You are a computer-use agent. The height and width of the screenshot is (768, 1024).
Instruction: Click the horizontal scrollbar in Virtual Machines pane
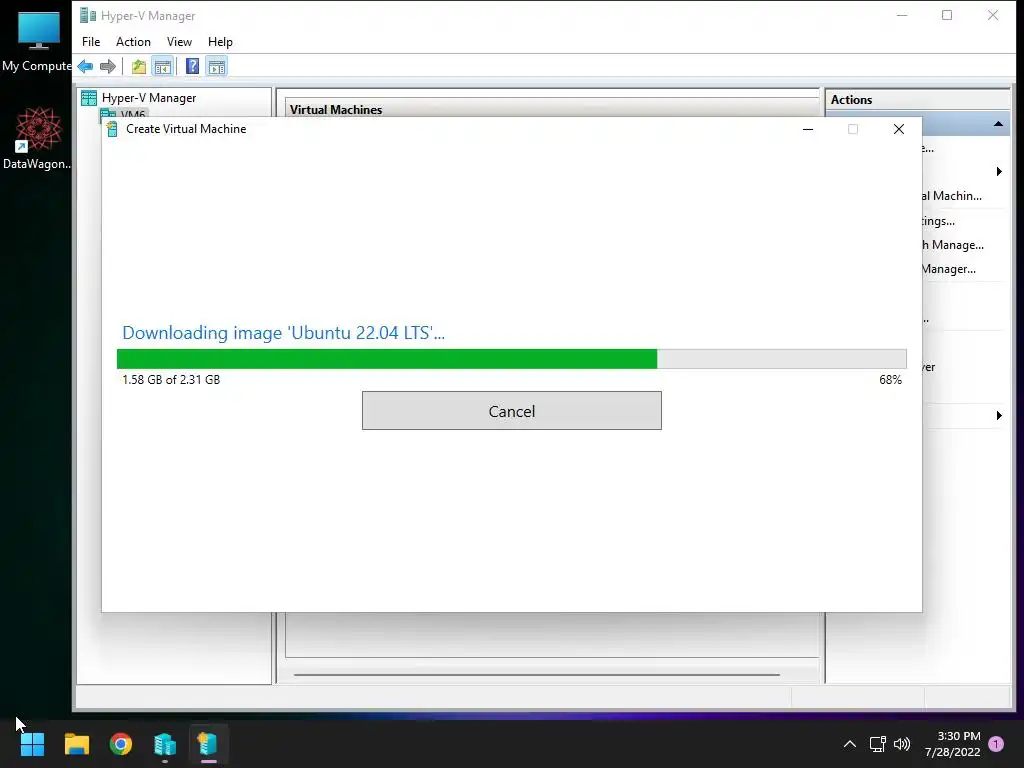coord(537,675)
